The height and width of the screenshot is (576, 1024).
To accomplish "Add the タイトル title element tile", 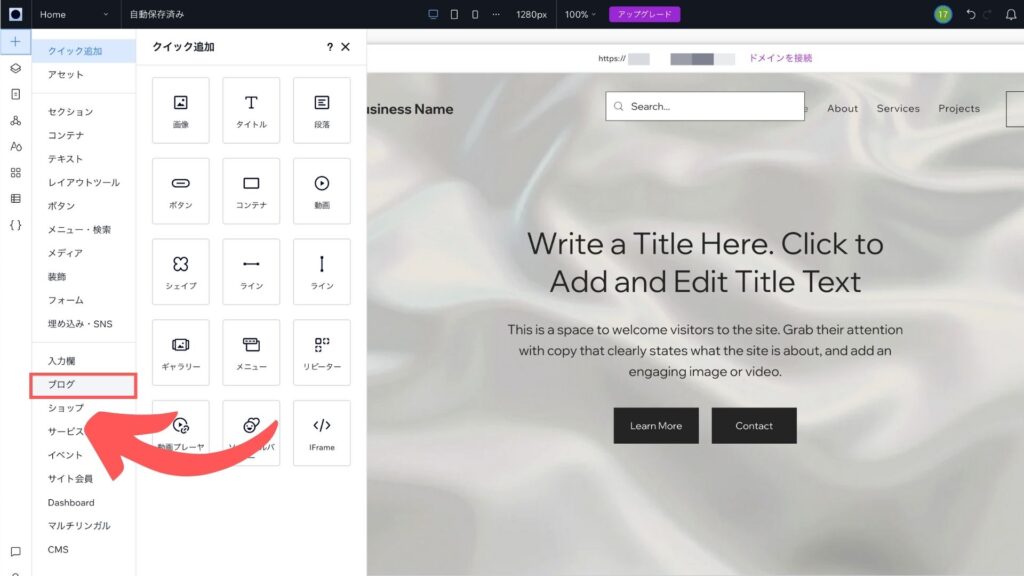I will click(251, 110).
